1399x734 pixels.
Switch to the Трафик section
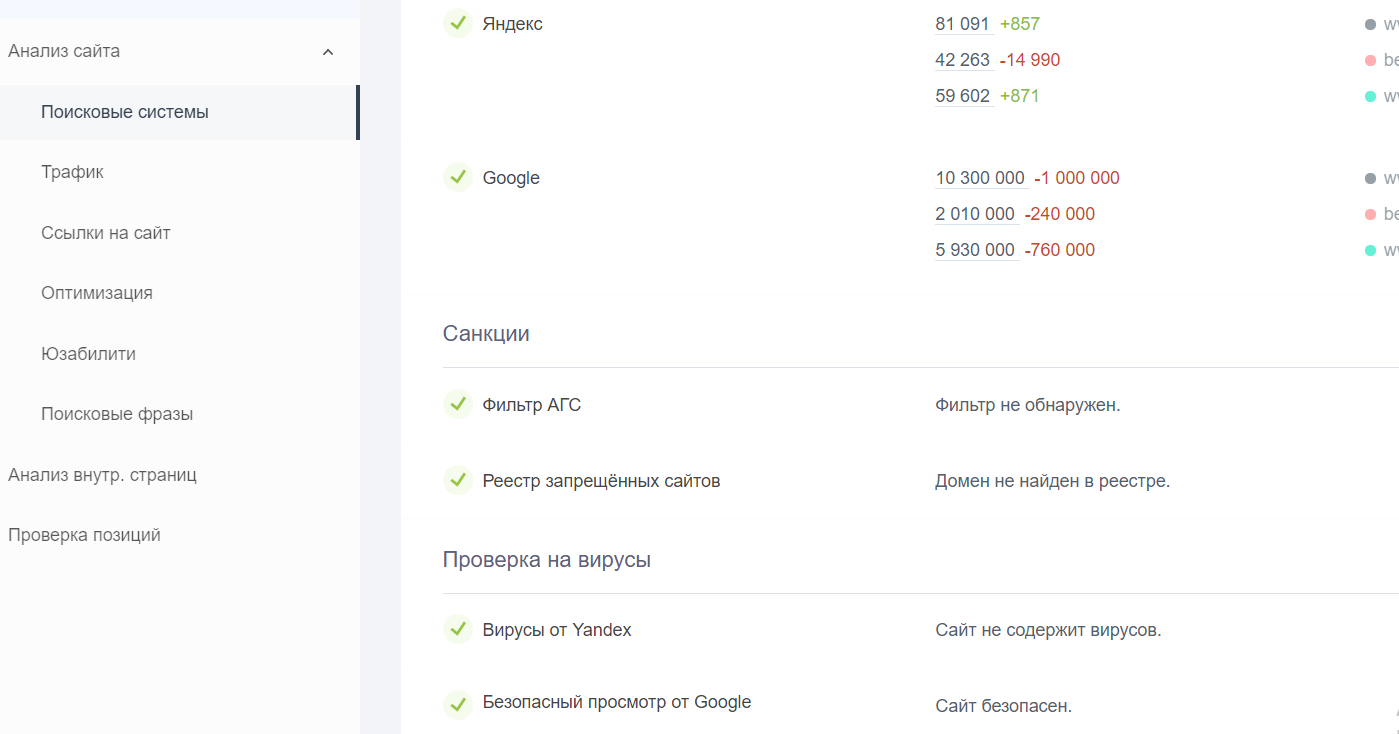click(x=70, y=171)
